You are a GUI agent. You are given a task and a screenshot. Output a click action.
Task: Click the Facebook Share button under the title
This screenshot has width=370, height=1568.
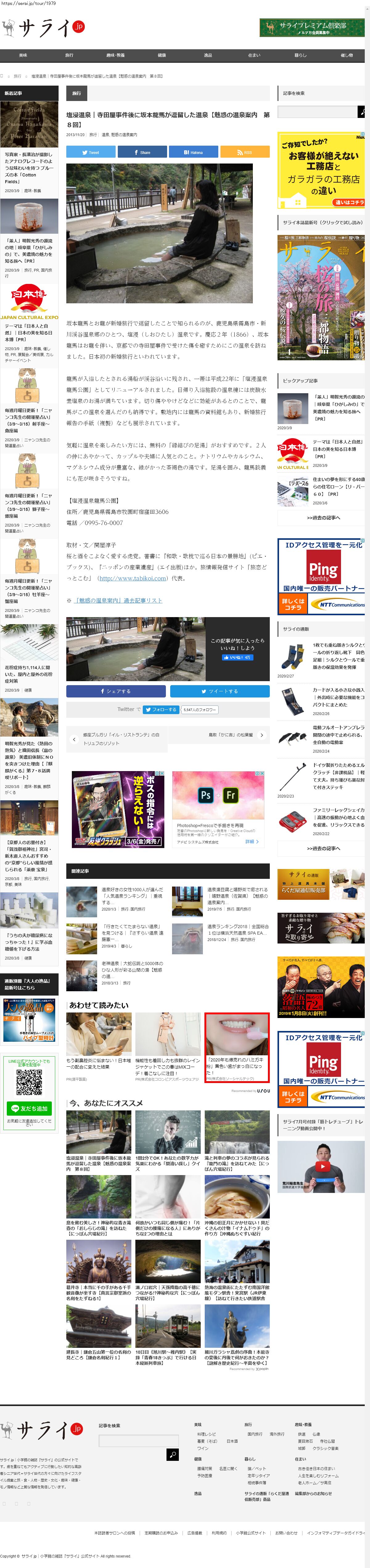[142, 152]
